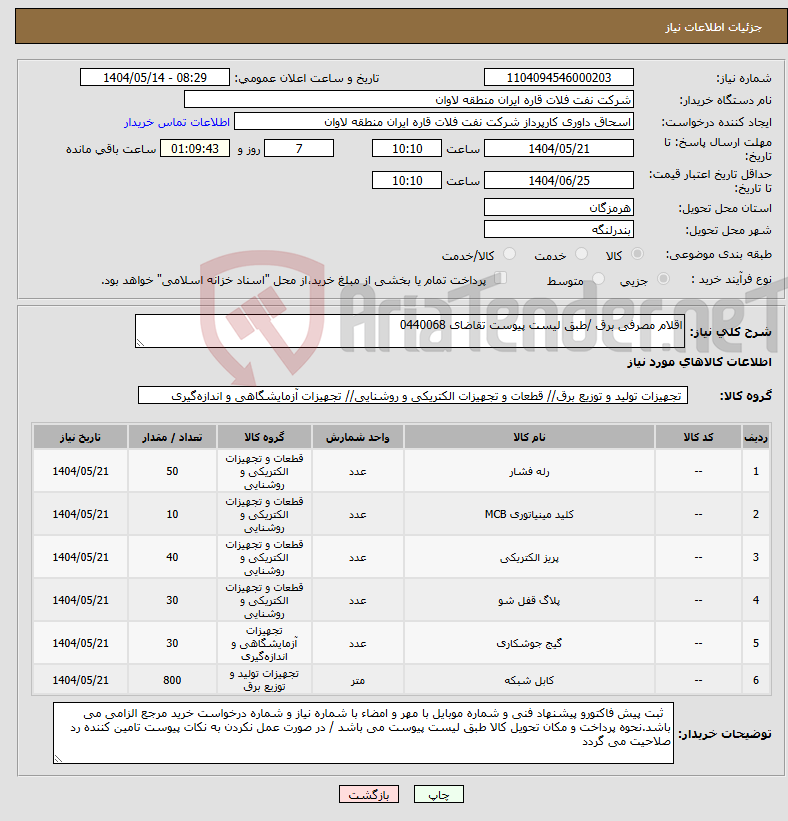
Task: Click the توضیحات خریدار text area
Action: 363,733
